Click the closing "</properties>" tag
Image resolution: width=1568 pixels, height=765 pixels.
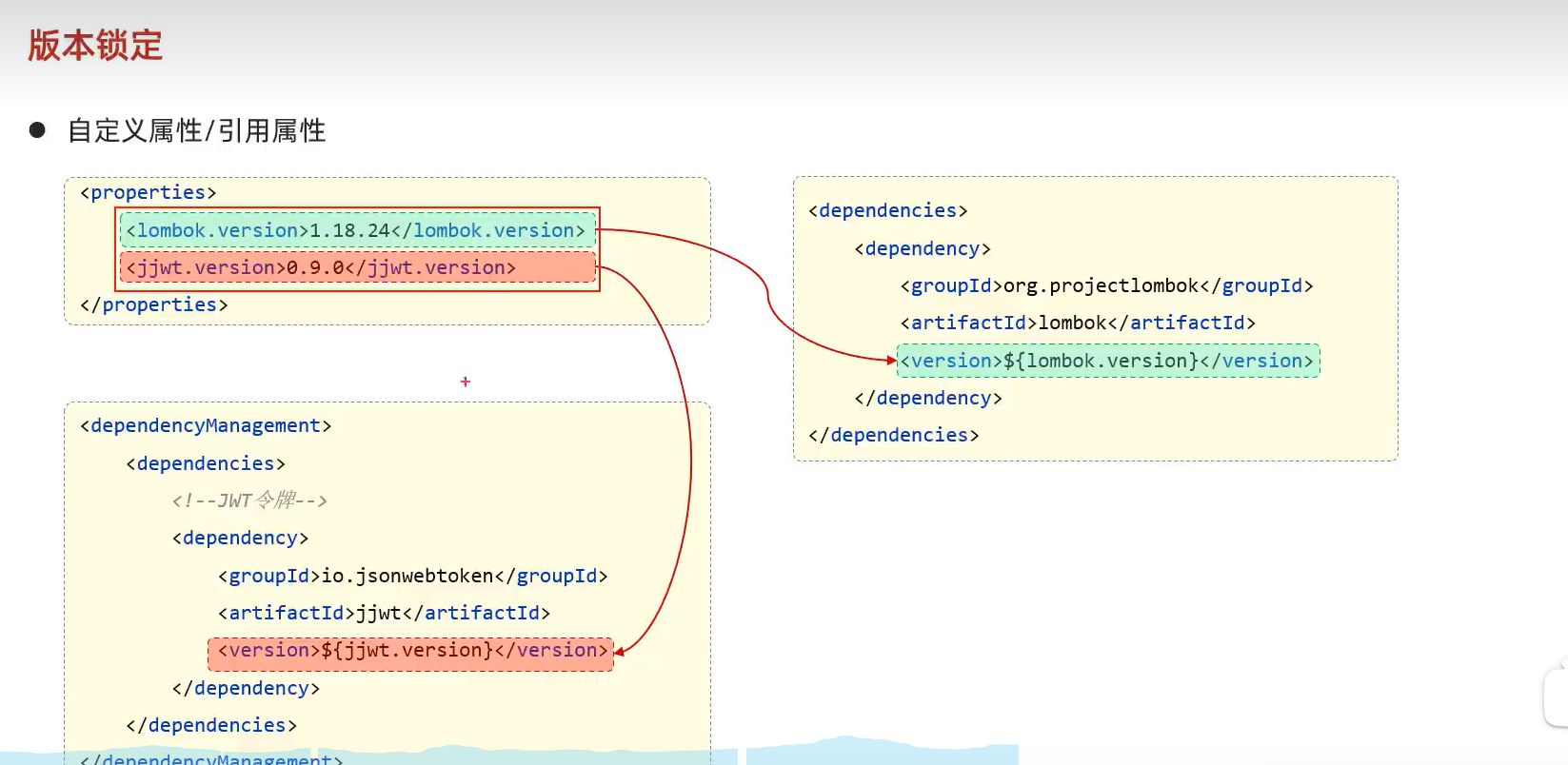pos(154,304)
